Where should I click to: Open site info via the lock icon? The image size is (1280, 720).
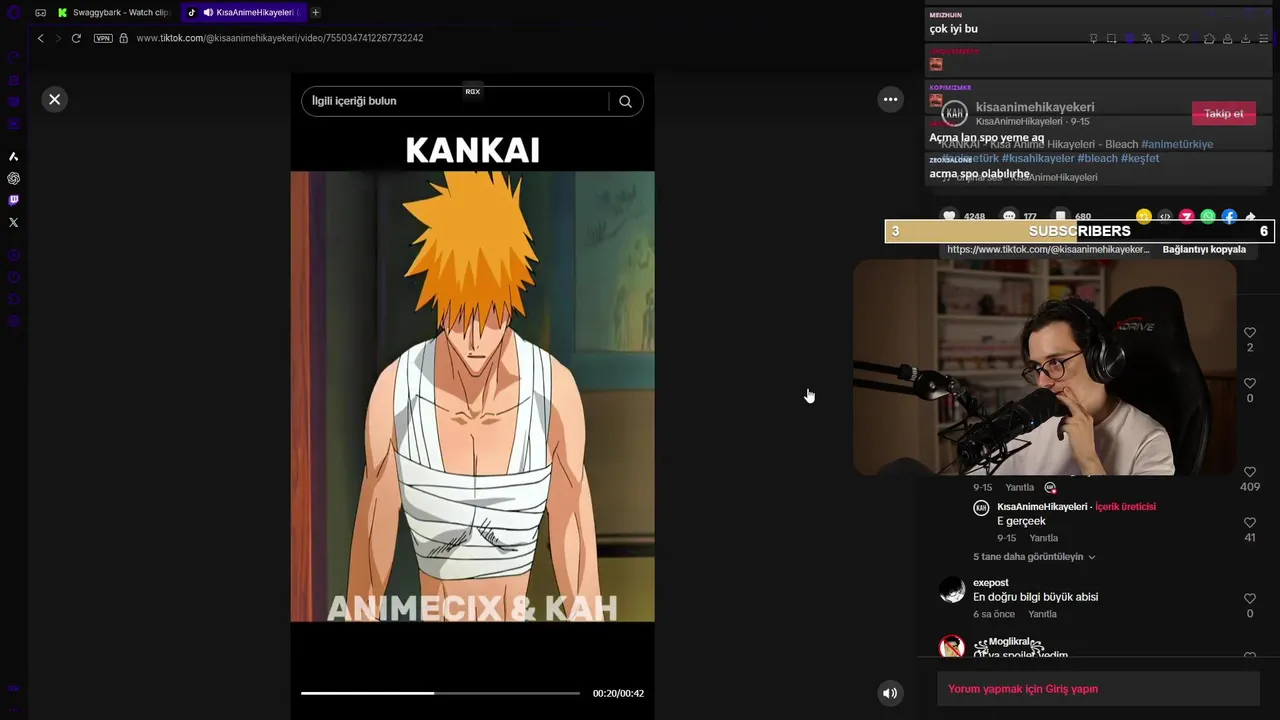click(124, 38)
